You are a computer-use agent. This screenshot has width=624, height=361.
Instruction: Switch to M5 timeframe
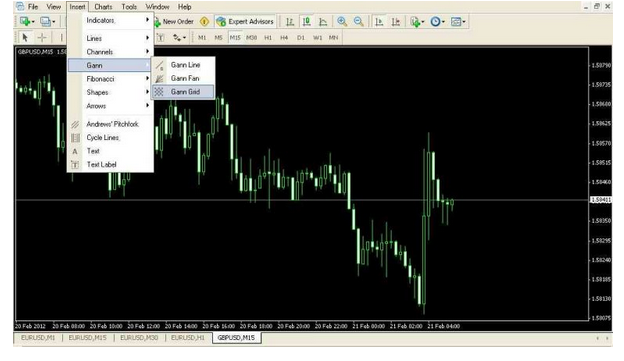(218, 37)
